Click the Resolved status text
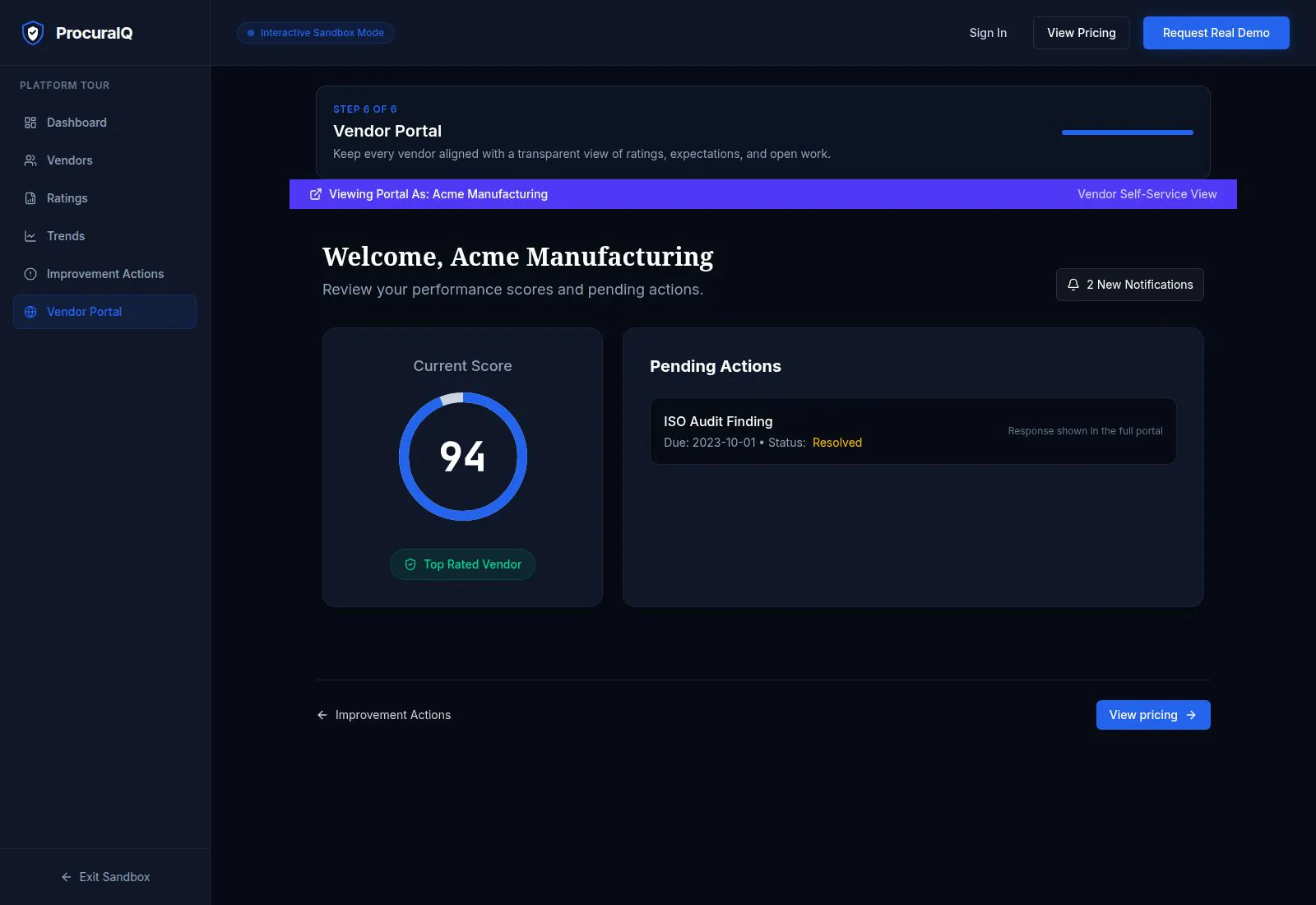The width and height of the screenshot is (1316, 905). (x=837, y=443)
